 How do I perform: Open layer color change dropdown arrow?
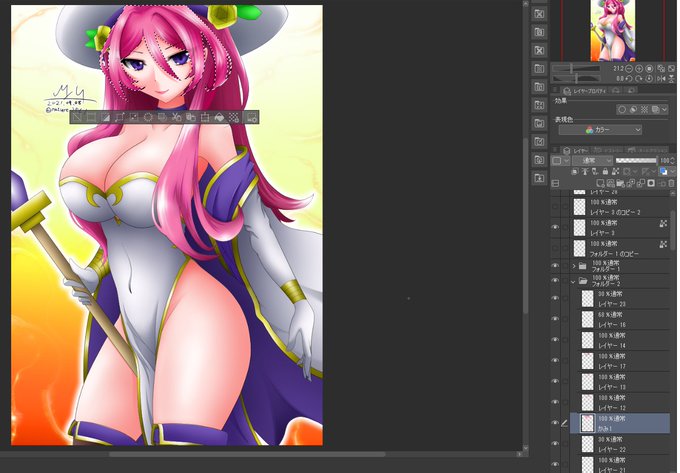click(x=673, y=172)
